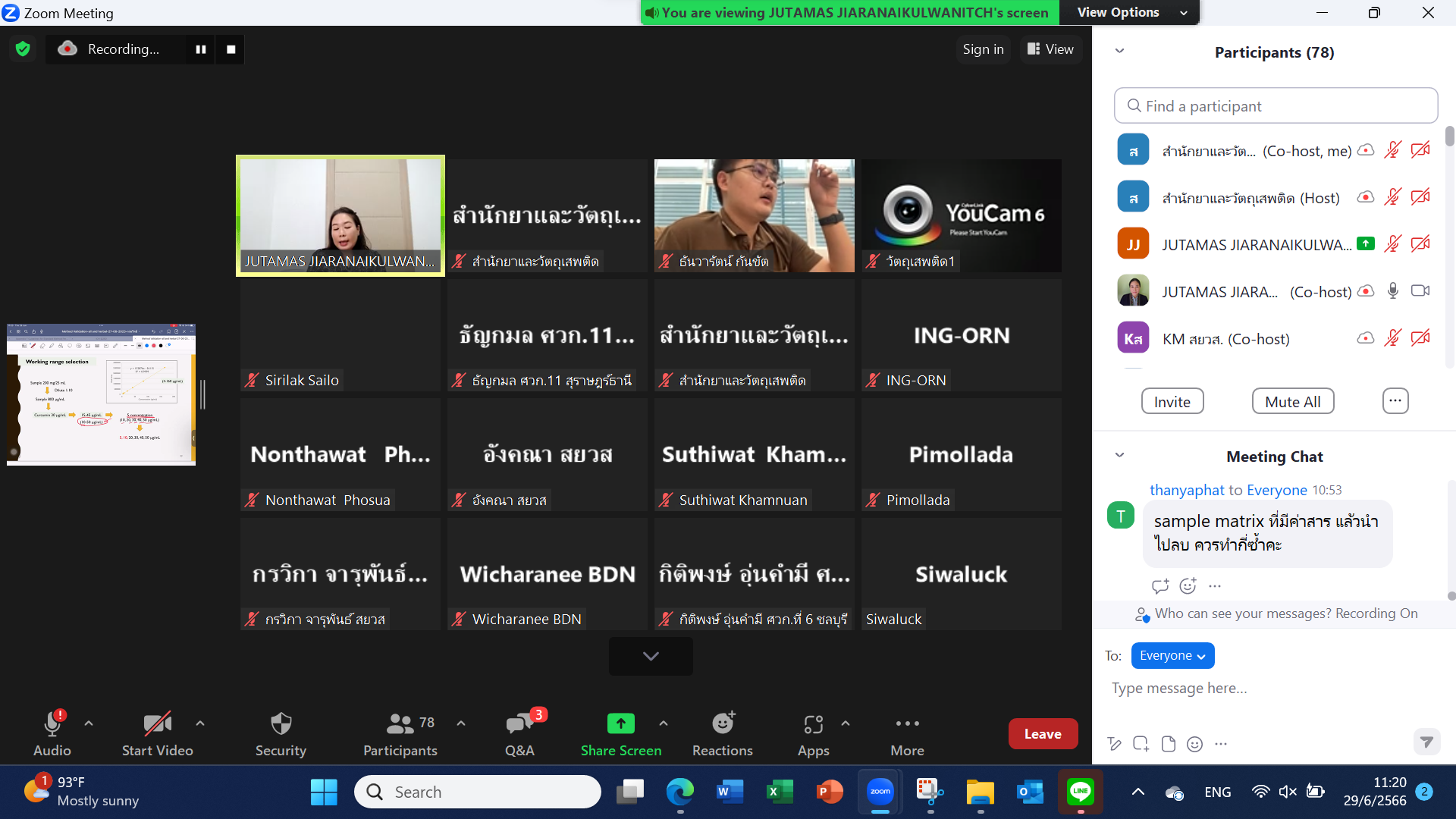The width and height of the screenshot is (1456, 819).
Task: Open the Everyone recipient dropdown
Action: 1172,656
